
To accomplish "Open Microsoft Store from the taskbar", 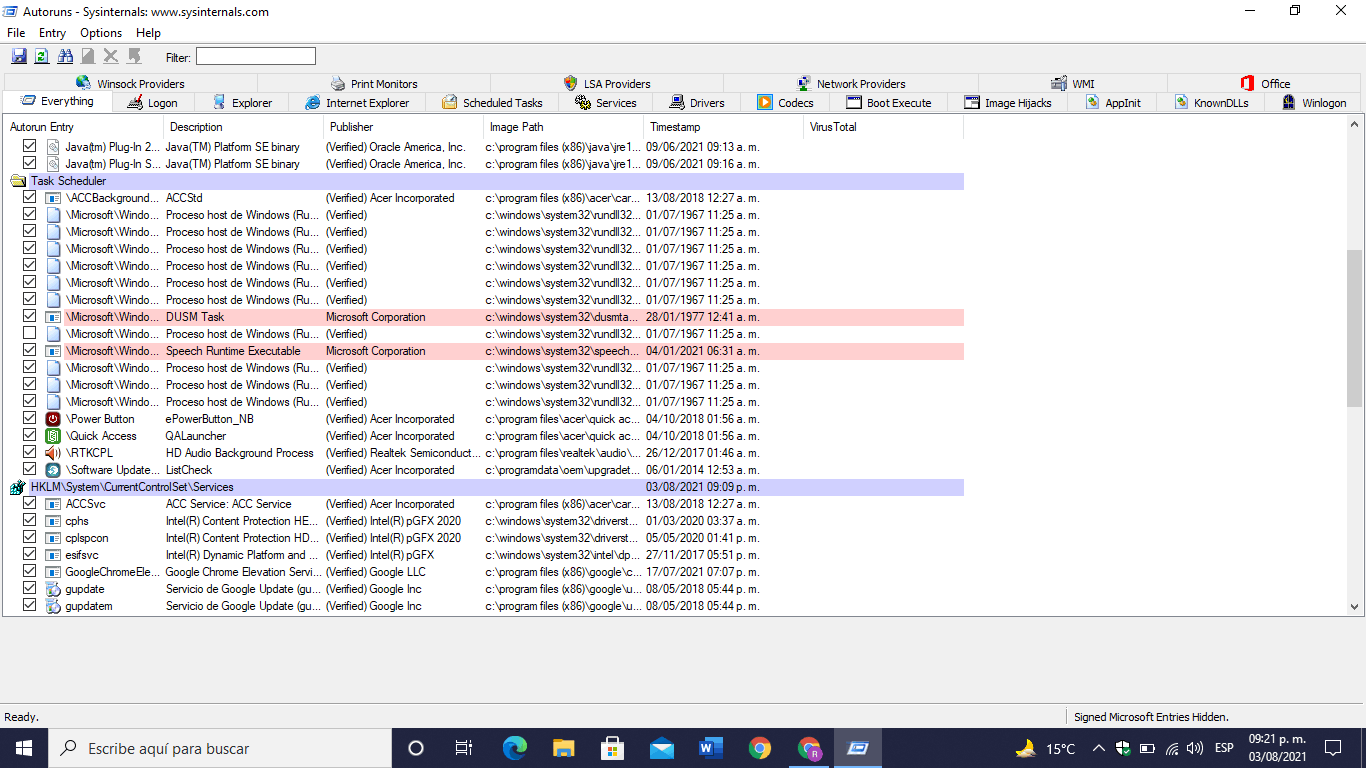I will 612,748.
